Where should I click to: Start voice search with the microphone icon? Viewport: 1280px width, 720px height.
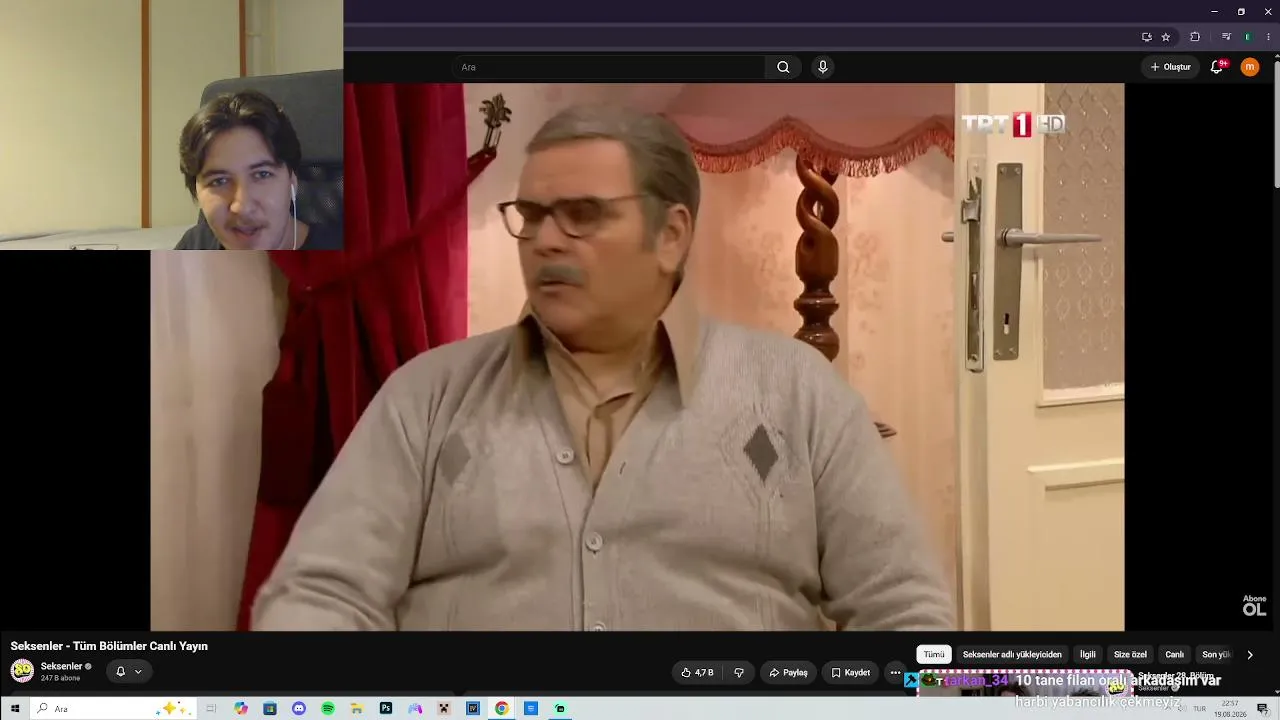(823, 67)
